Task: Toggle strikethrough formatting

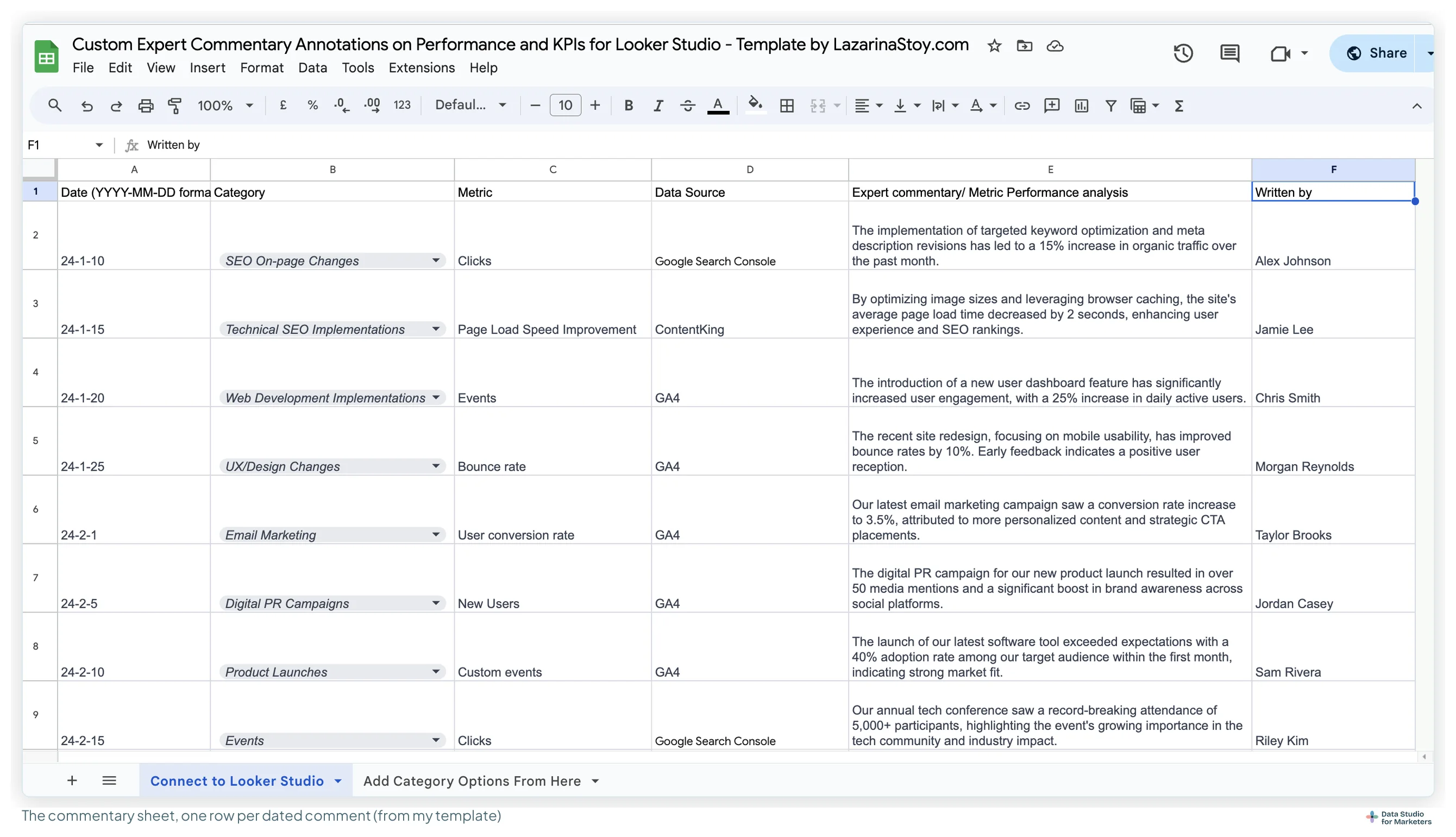Action: [687, 106]
